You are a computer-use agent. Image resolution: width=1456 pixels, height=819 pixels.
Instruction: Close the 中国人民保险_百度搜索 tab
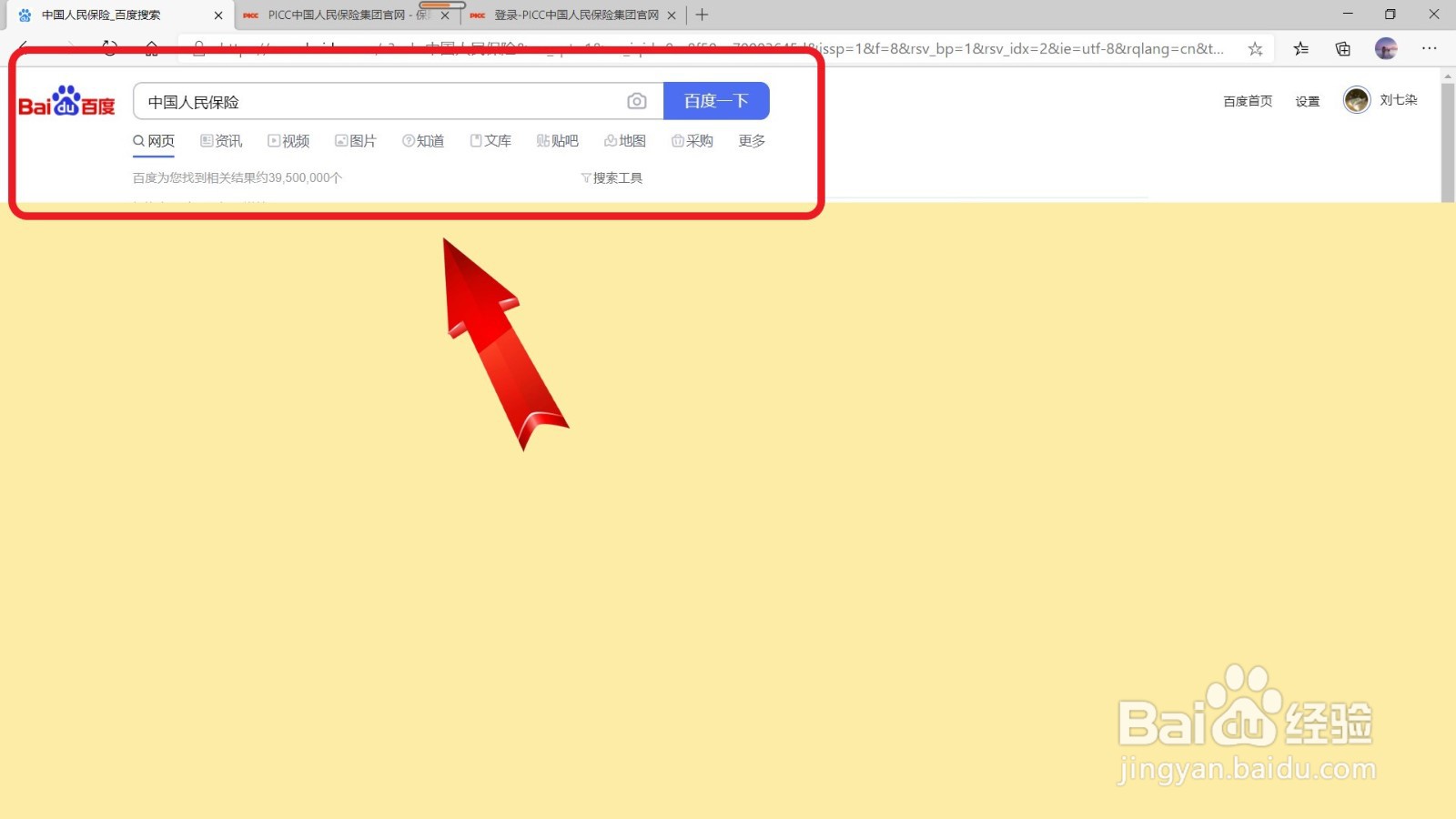(218, 15)
